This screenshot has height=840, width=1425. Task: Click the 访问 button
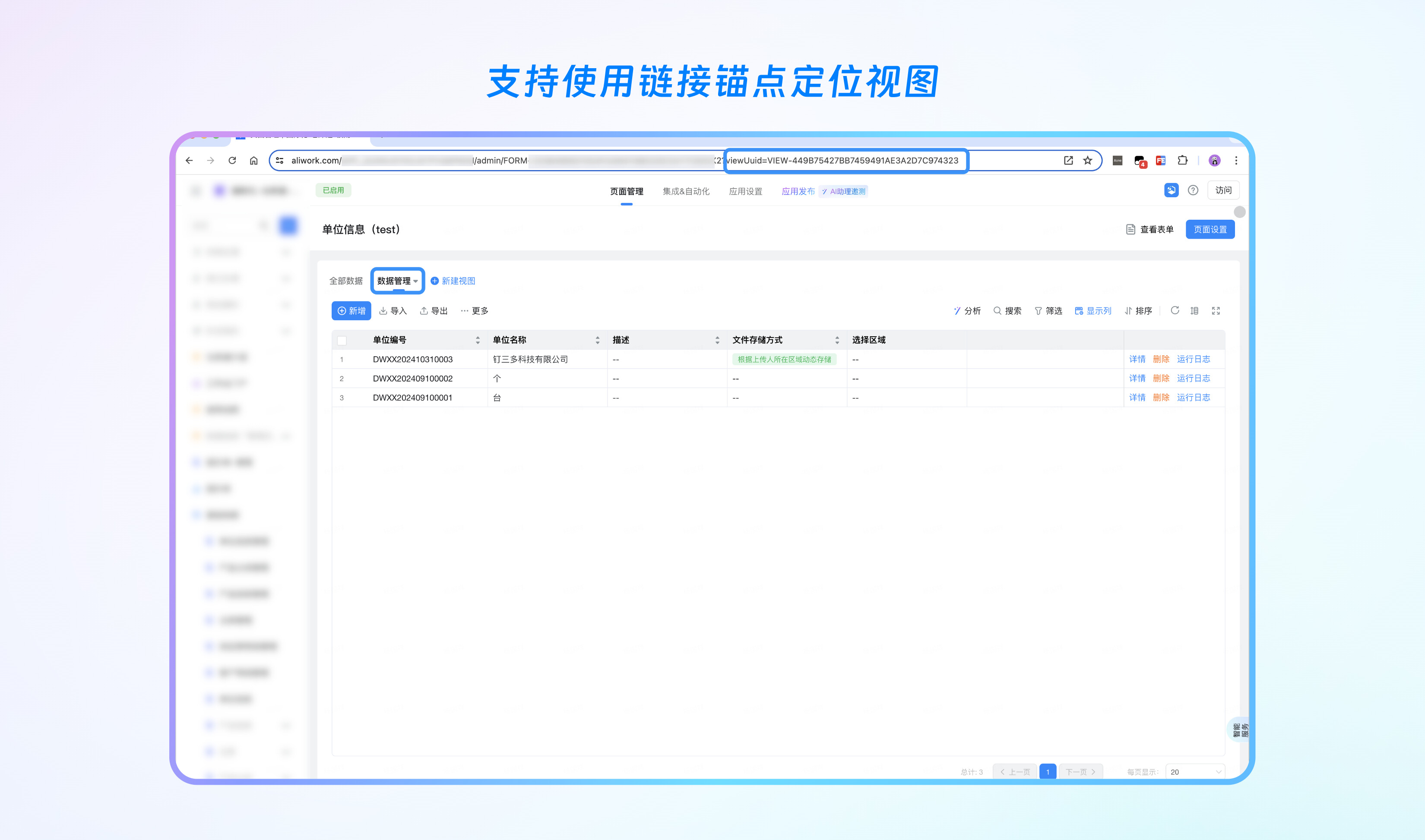pos(1223,190)
